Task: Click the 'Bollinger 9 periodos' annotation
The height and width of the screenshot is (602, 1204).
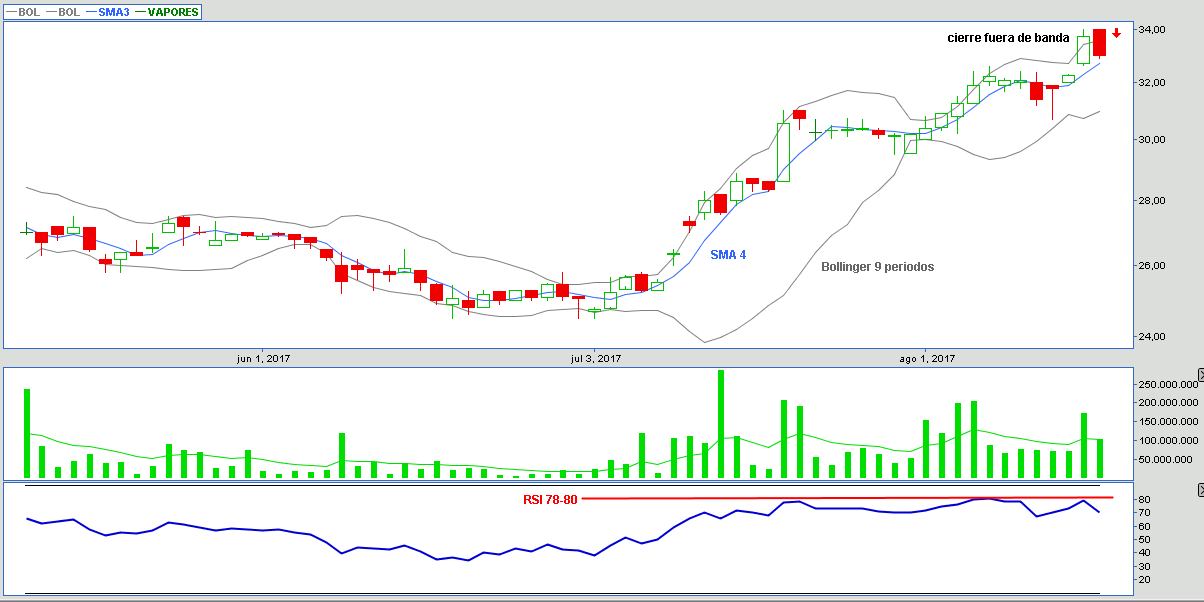Action: click(x=877, y=267)
